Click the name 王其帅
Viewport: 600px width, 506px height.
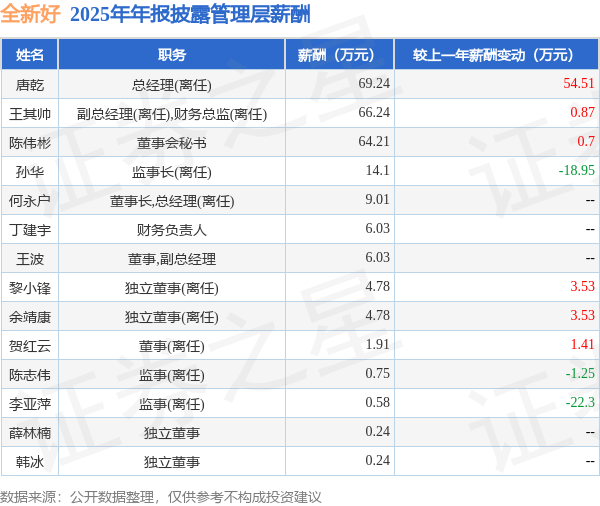tap(30, 114)
